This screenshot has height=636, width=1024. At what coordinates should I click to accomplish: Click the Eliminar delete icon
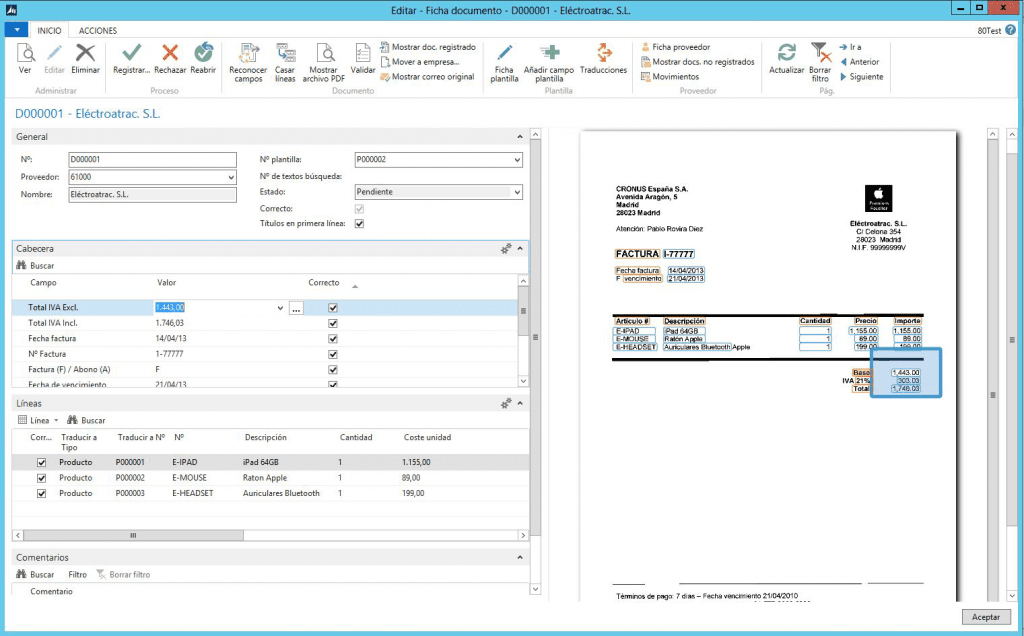pos(86,53)
